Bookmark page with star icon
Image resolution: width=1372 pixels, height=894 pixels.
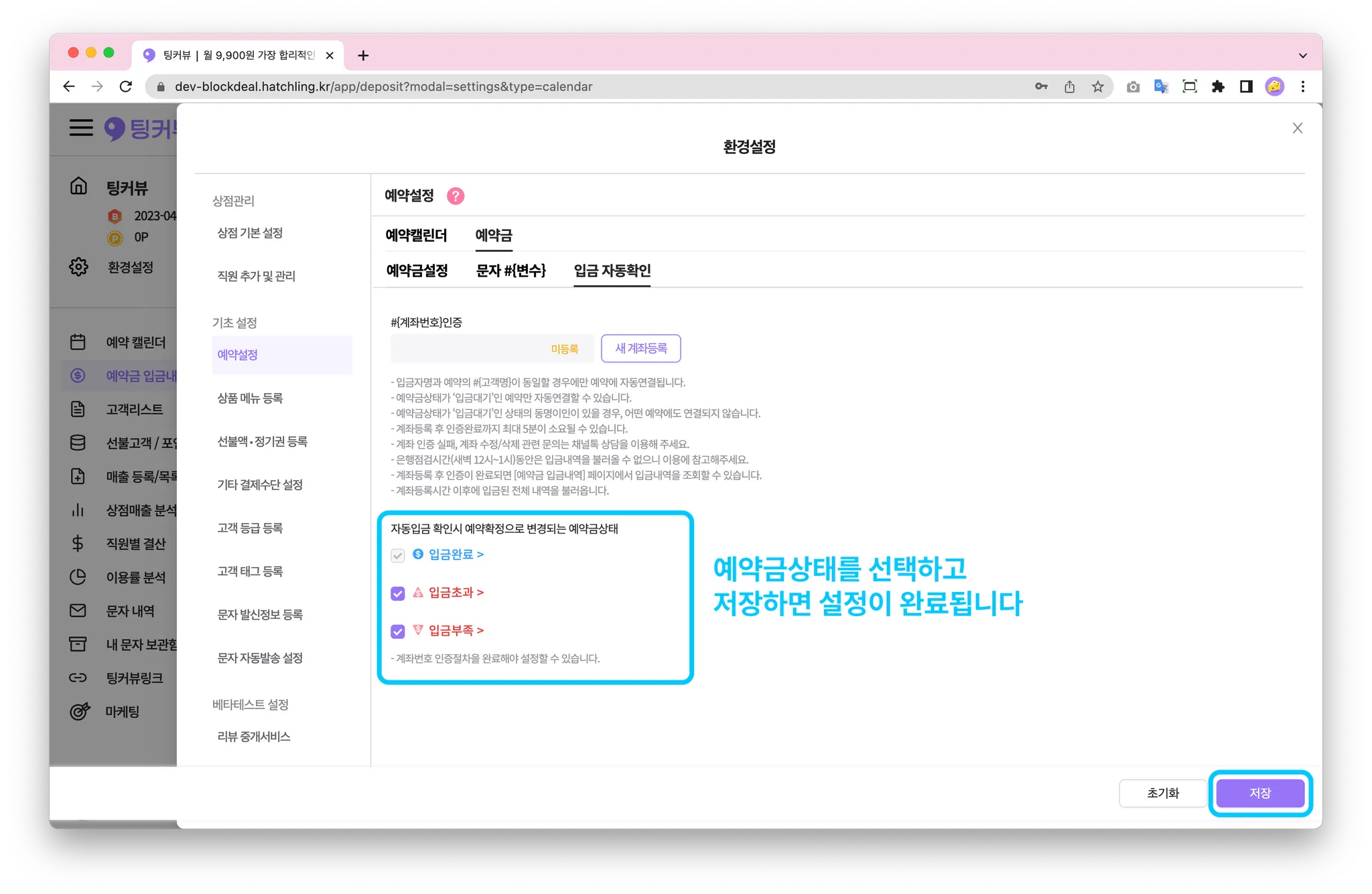pyautogui.click(x=1097, y=86)
